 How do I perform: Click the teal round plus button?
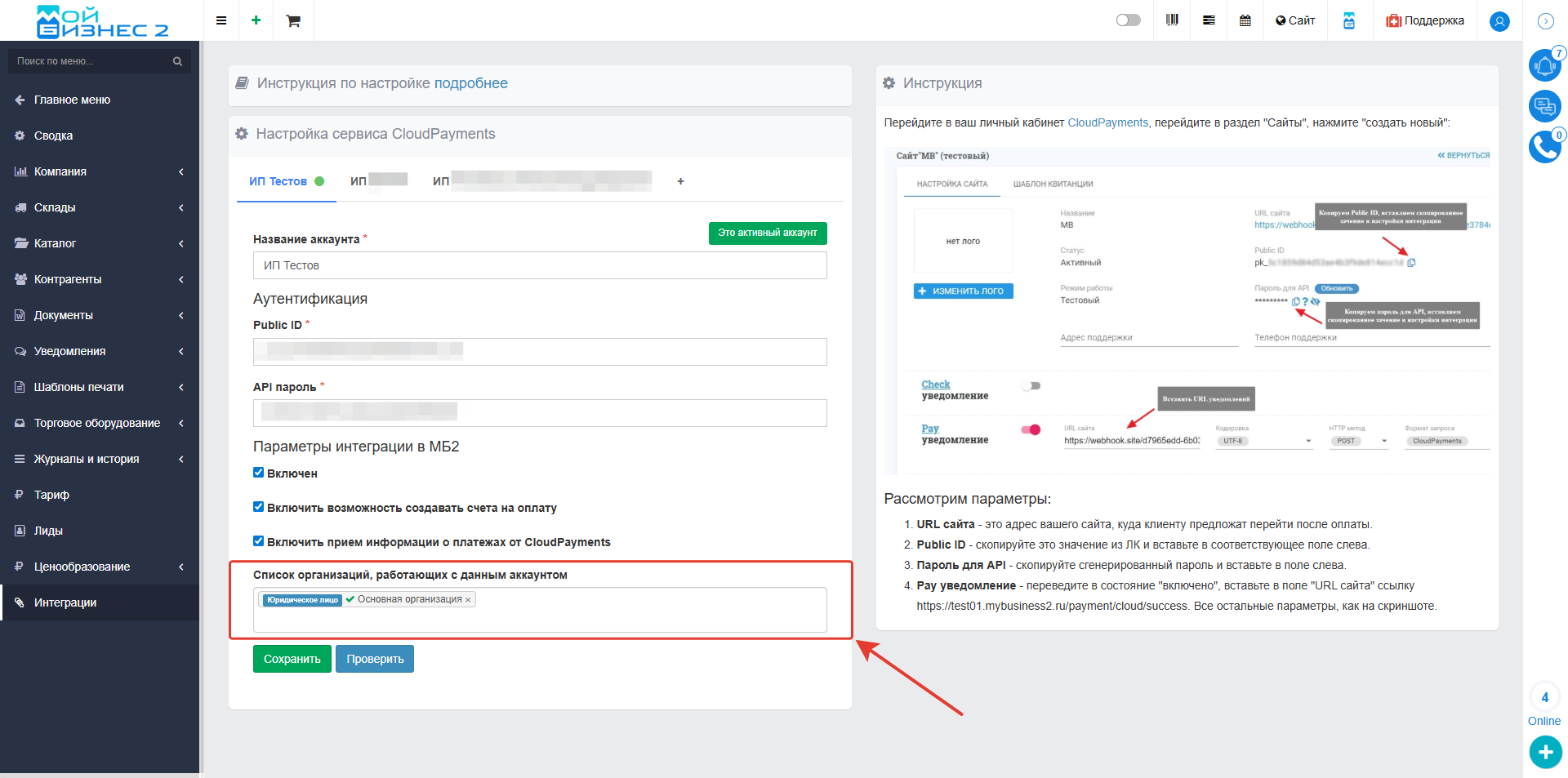(x=1545, y=752)
